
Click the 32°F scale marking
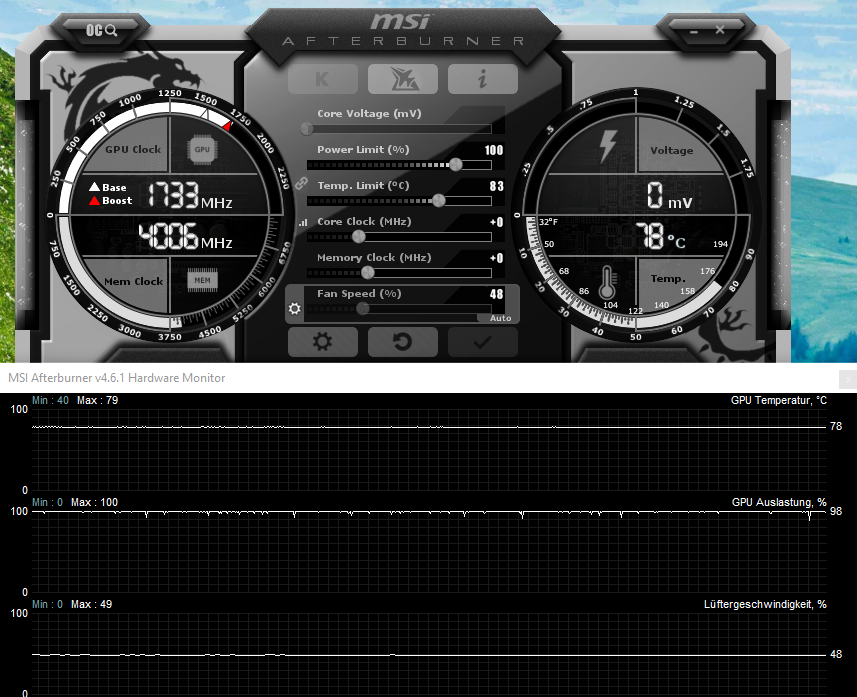click(549, 222)
